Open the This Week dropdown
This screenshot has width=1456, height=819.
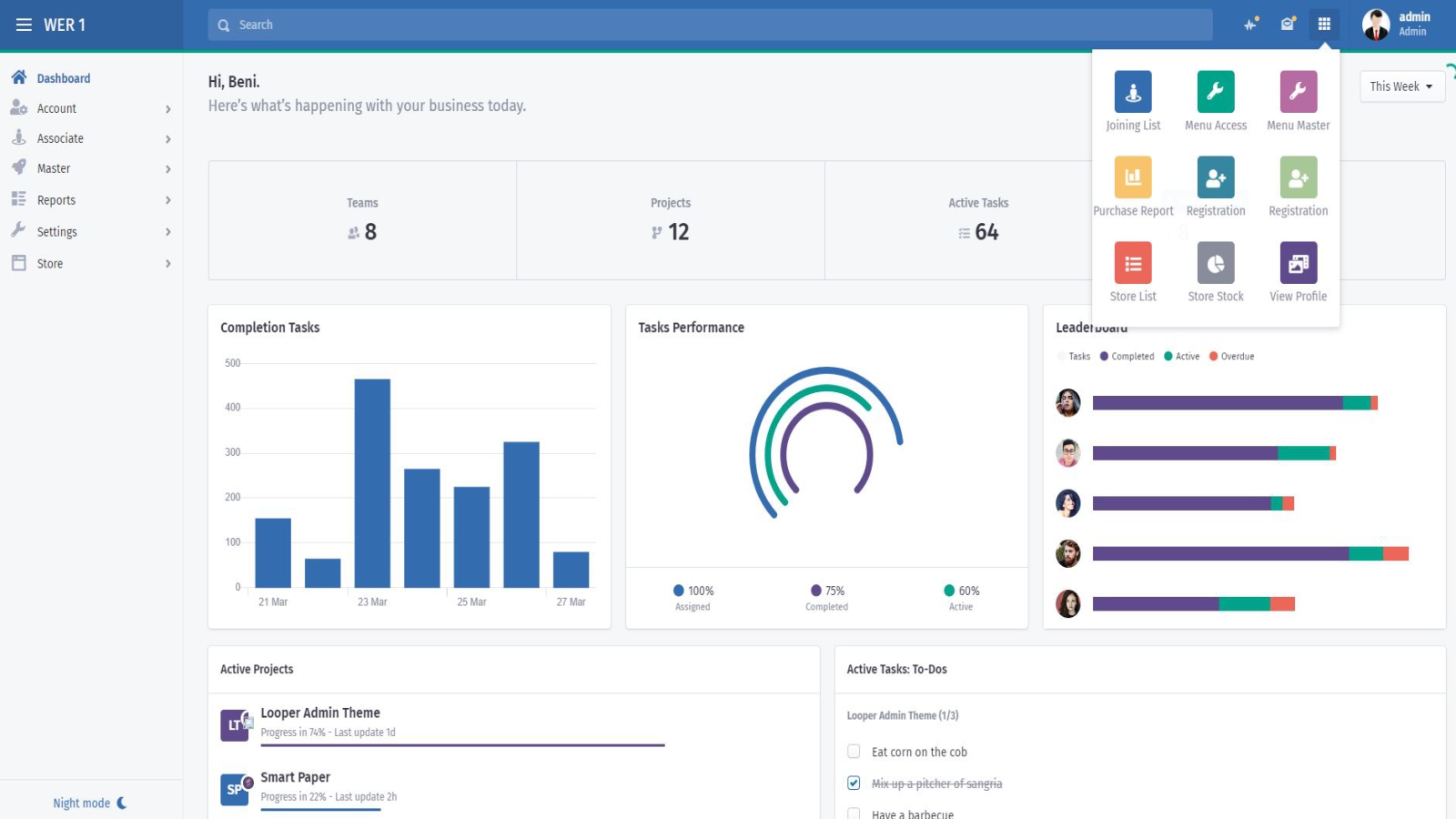tap(1401, 86)
